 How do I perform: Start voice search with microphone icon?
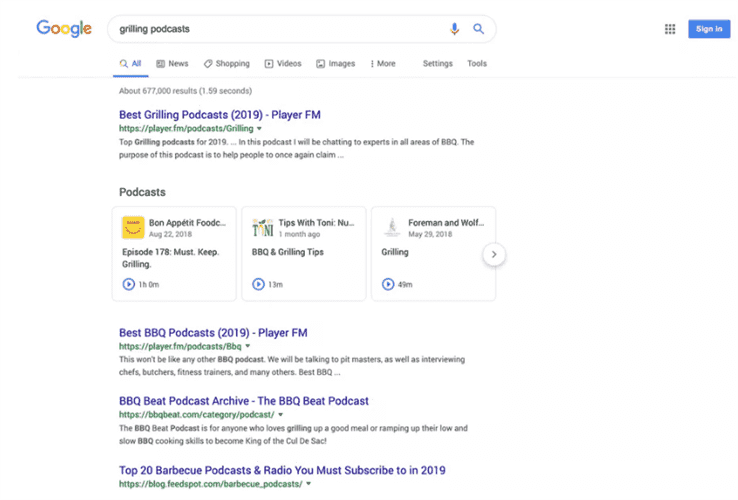(x=454, y=29)
